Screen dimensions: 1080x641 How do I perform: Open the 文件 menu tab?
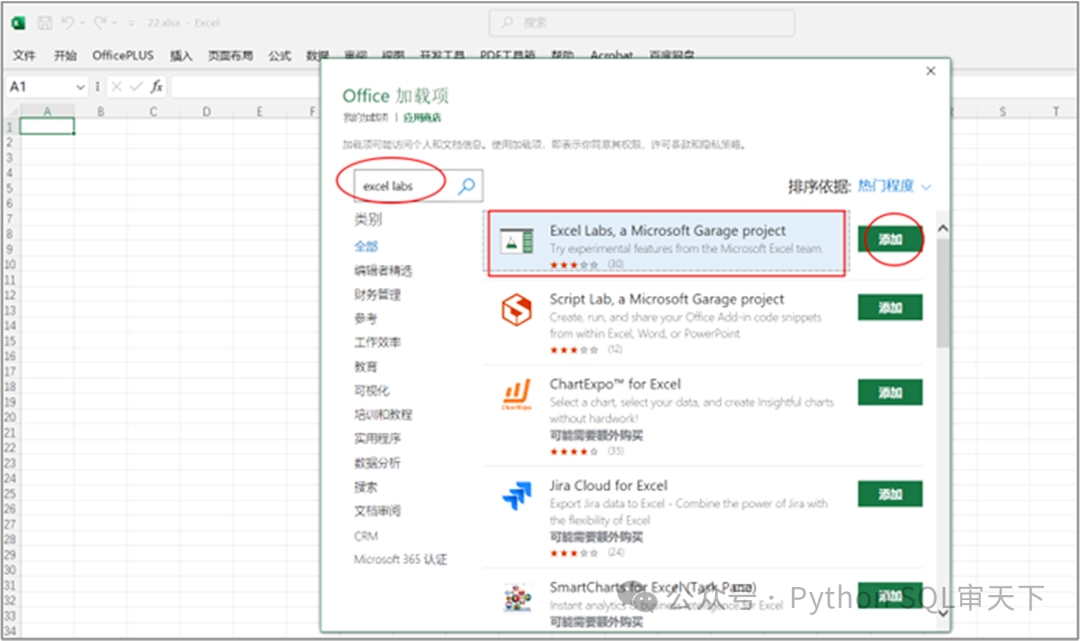(24, 55)
